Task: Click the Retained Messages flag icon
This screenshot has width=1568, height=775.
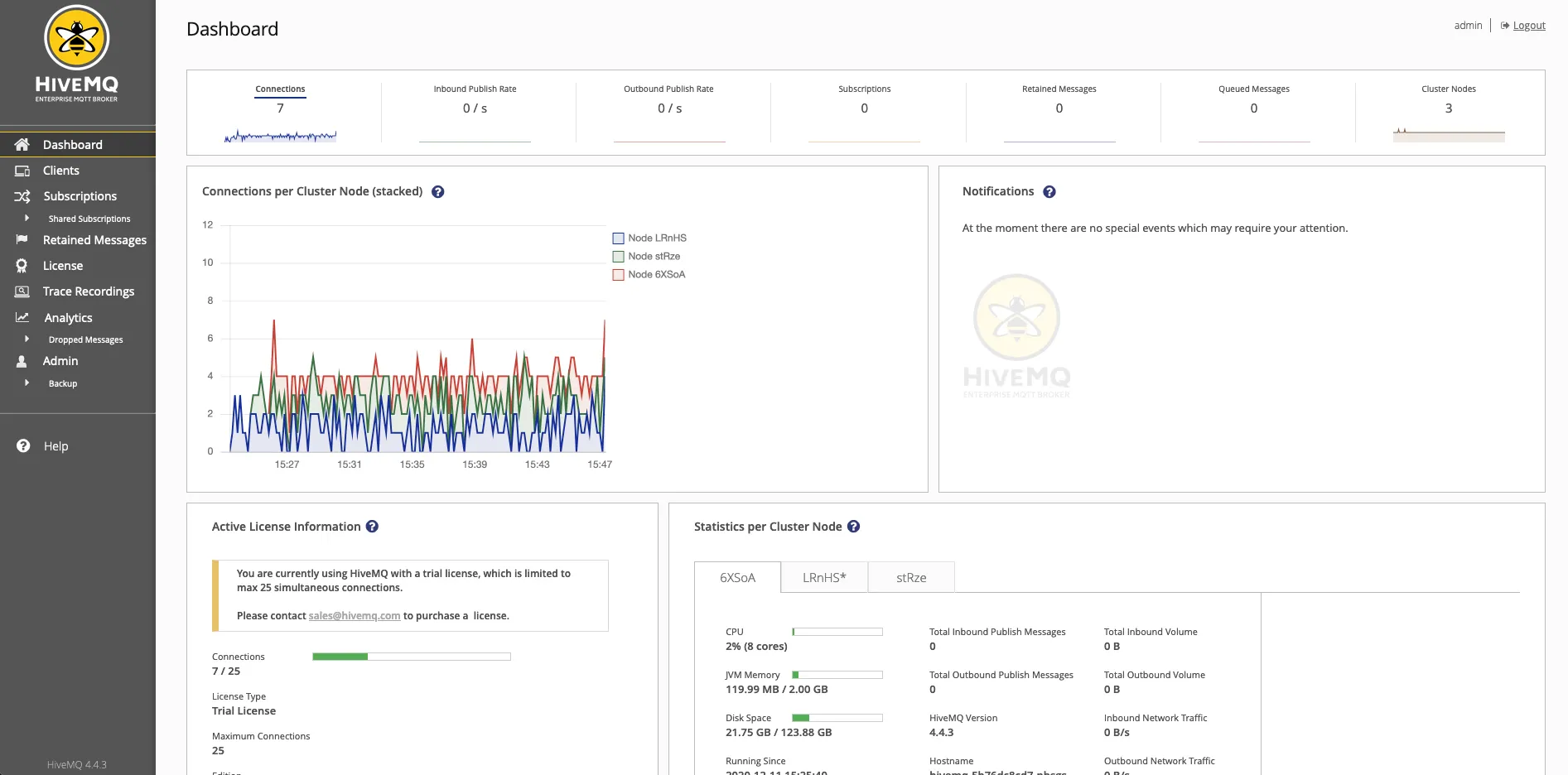Action: (x=22, y=239)
